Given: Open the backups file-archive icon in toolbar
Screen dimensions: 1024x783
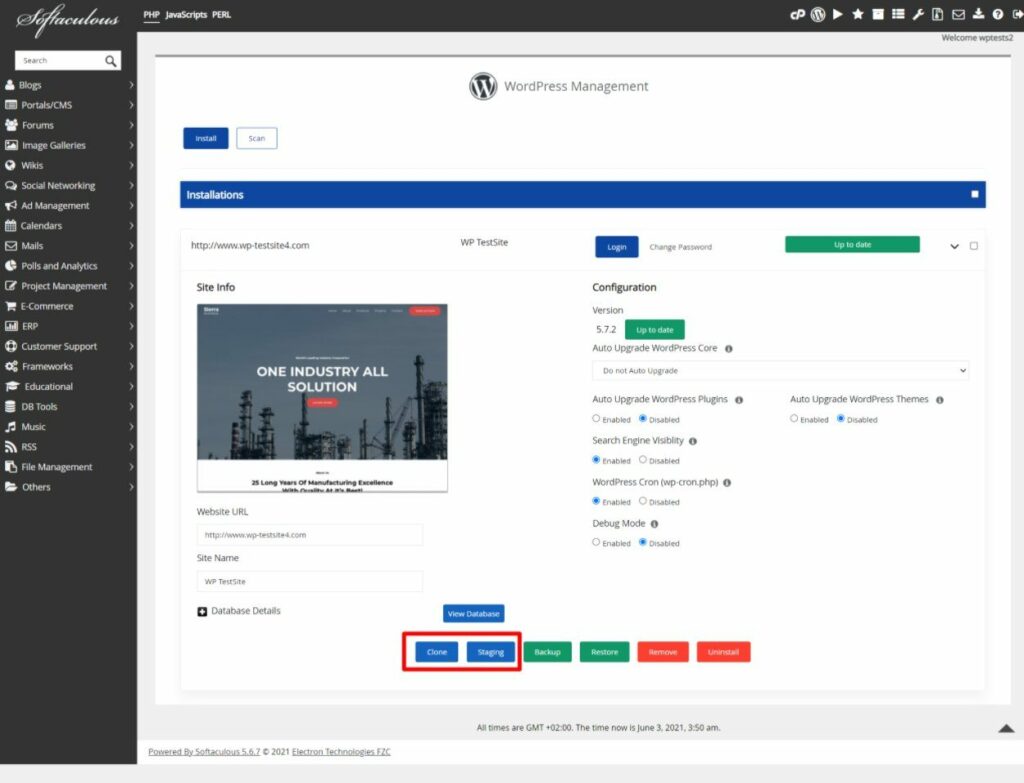Looking at the screenshot, I should tap(938, 14).
